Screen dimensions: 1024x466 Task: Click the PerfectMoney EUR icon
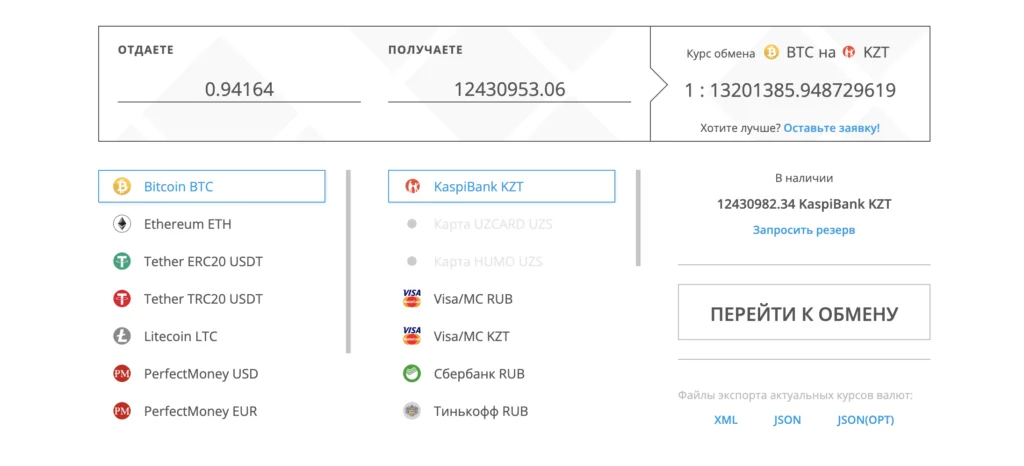click(x=122, y=412)
